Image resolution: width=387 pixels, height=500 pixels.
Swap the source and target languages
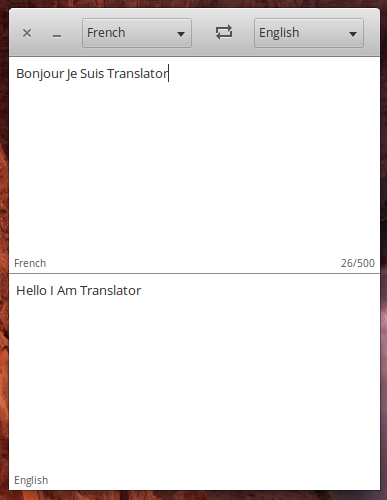coord(224,32)
